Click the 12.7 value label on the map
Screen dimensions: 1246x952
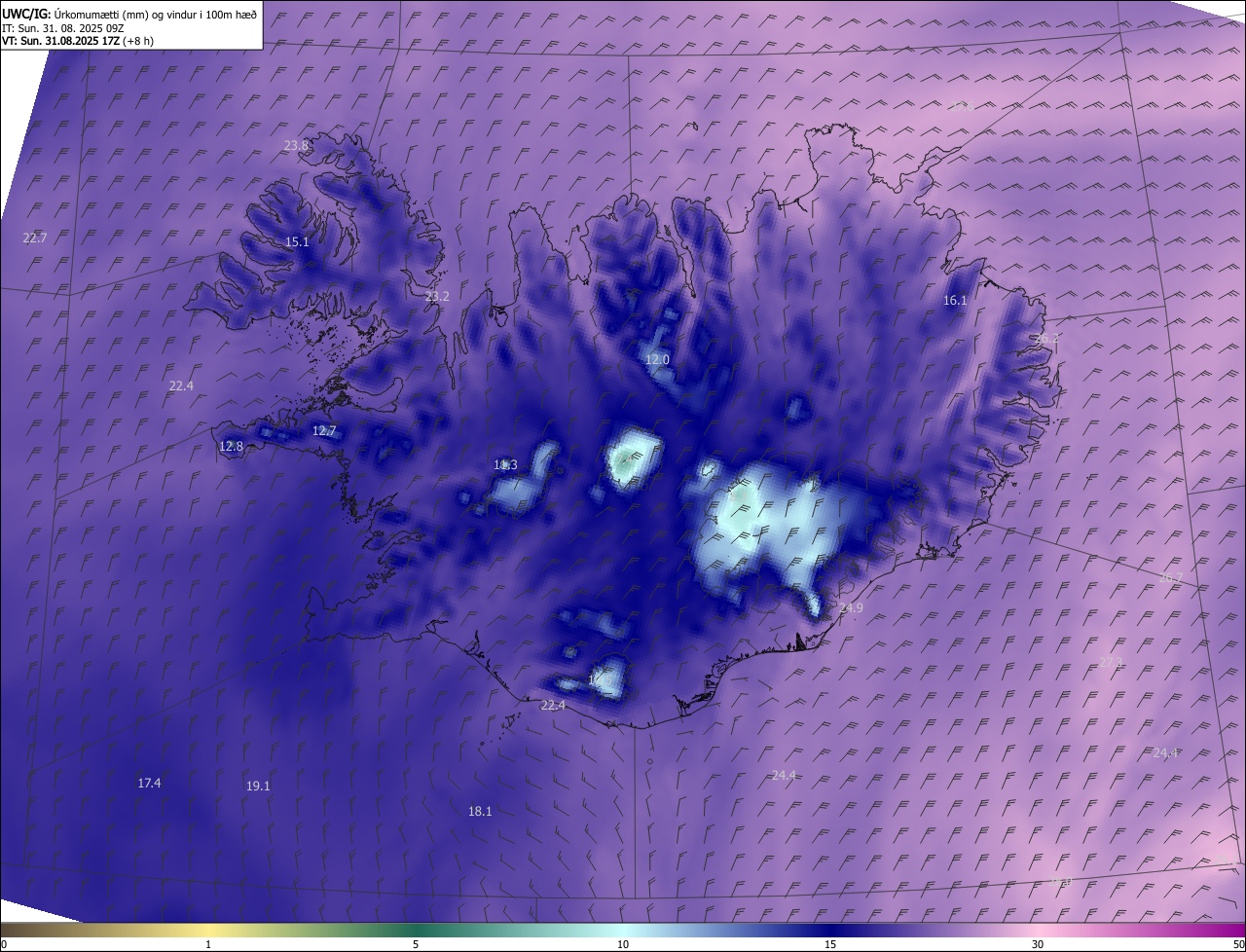(324, 430)
